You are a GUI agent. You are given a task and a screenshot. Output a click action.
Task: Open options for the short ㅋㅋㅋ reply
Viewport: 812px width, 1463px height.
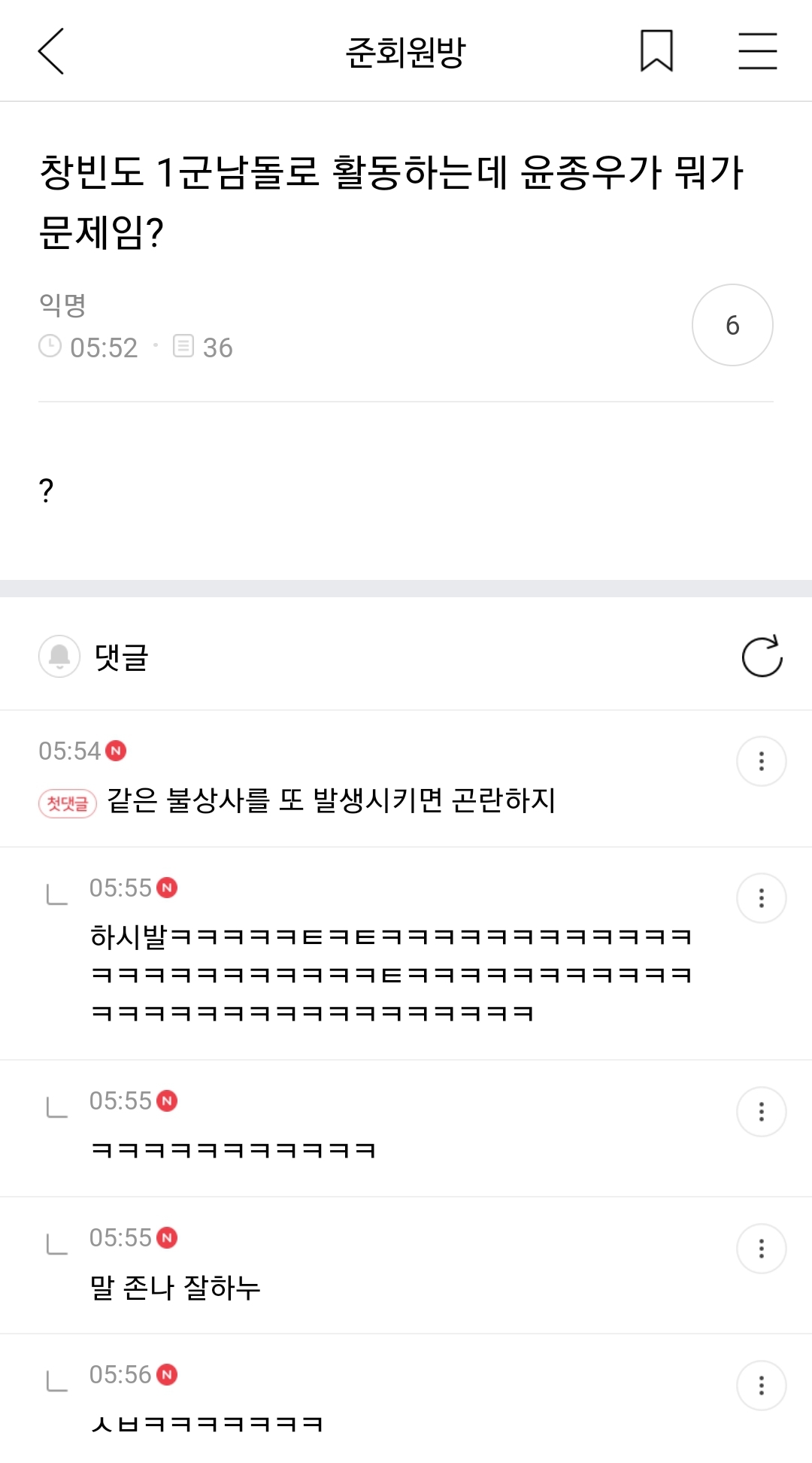(761, 1111)
